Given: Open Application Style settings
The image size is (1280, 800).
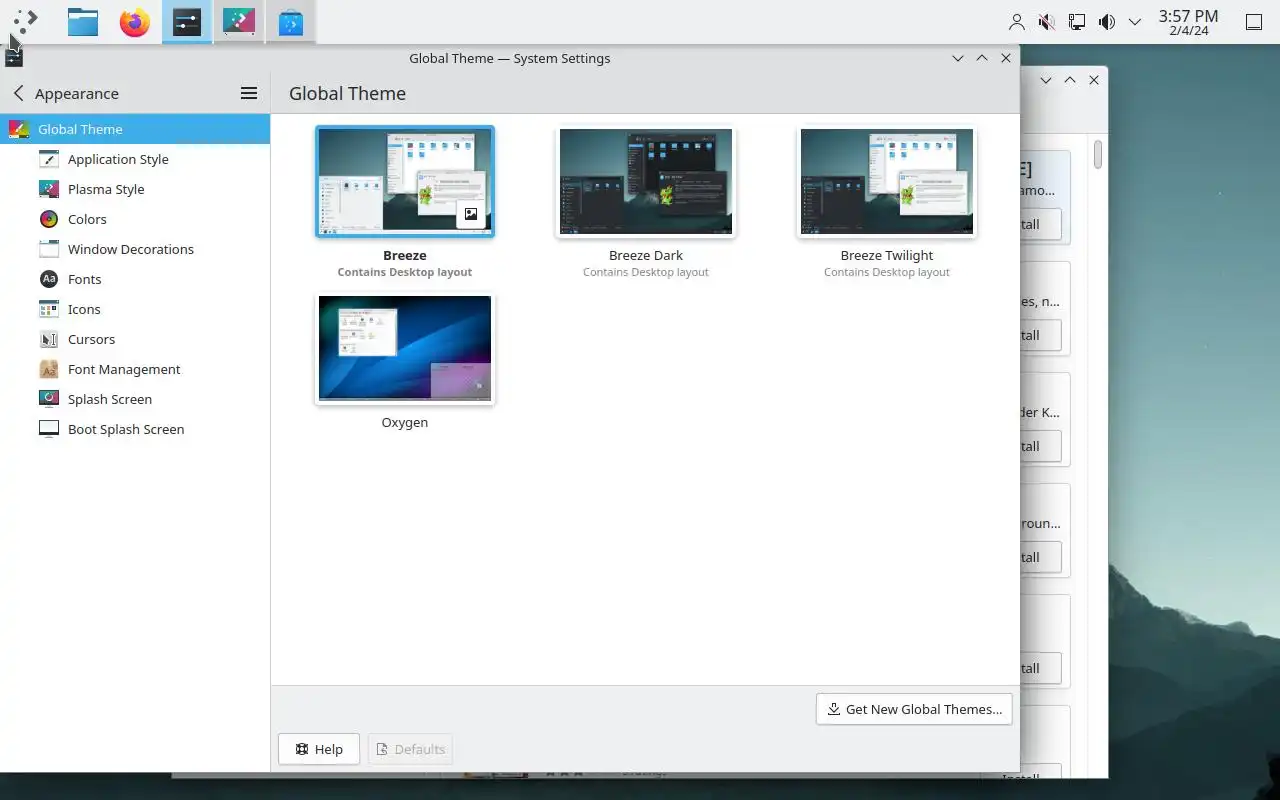Looking at the screenshot, I should coord(135,159).
